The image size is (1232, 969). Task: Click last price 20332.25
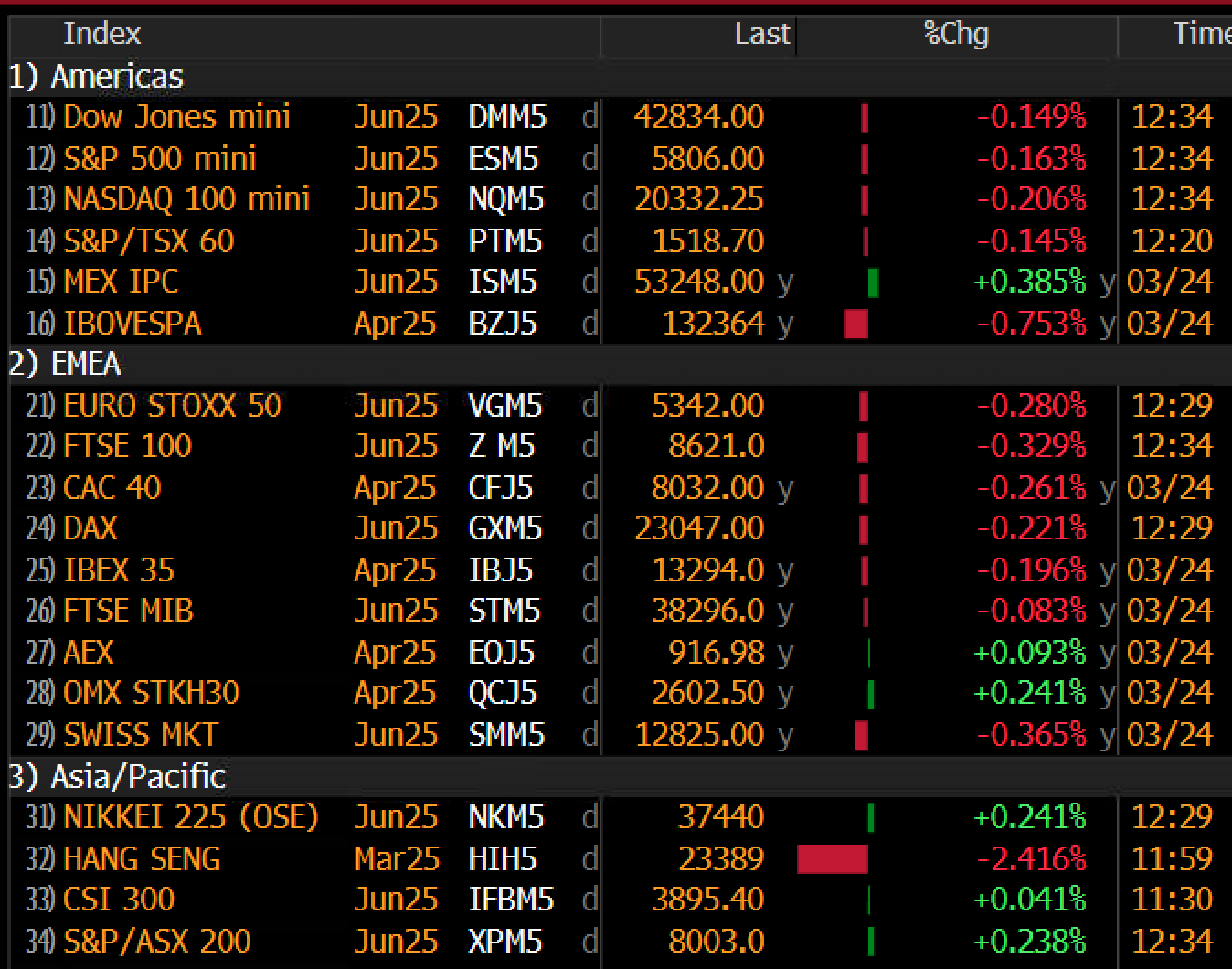(x=699, y=199)
